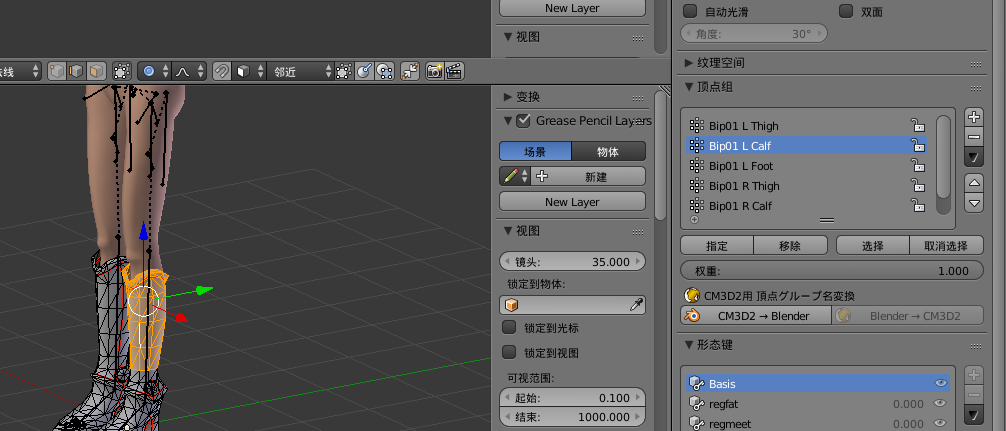The height and width of the screenshot is (431, 1006).
Task: Toggle snap project onto surface icon
Action: (x=364, y=71)
